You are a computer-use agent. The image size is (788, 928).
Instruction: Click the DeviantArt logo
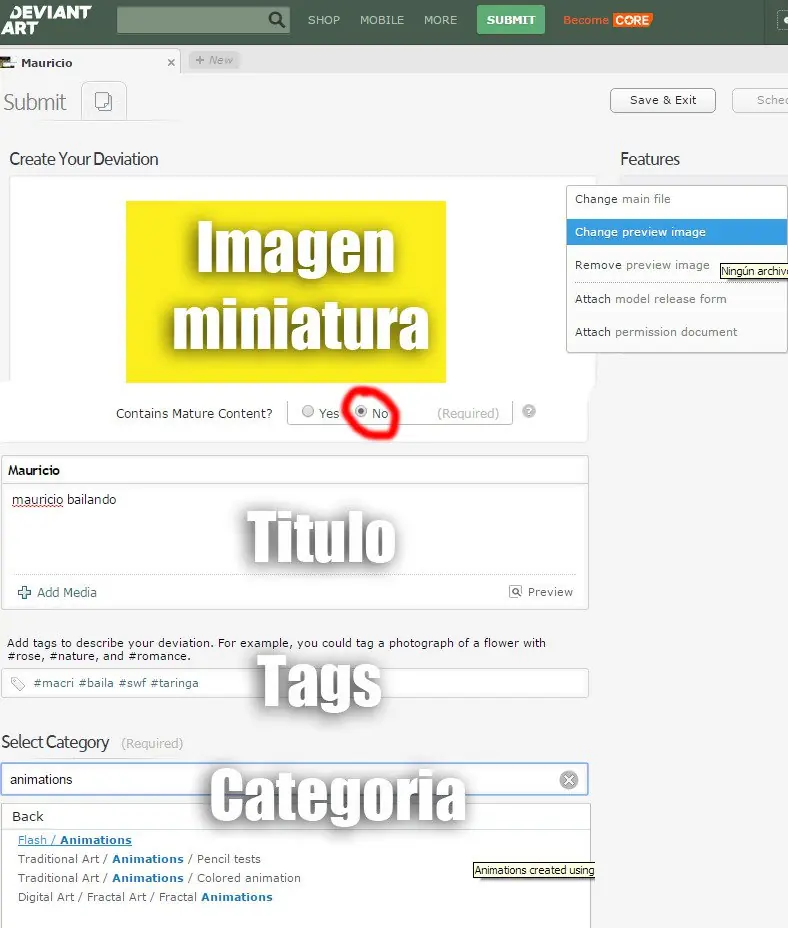coord(46,21)
